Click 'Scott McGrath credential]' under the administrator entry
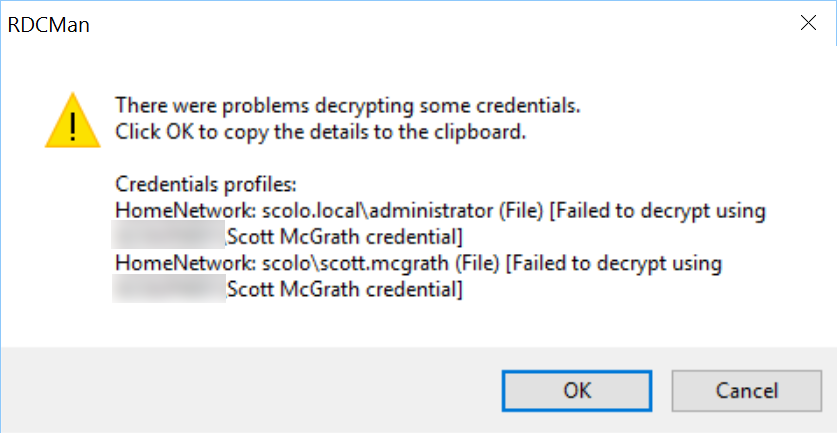Image resolution: width=837 pixels, height=433 pixels. click(x=345, y=237)
